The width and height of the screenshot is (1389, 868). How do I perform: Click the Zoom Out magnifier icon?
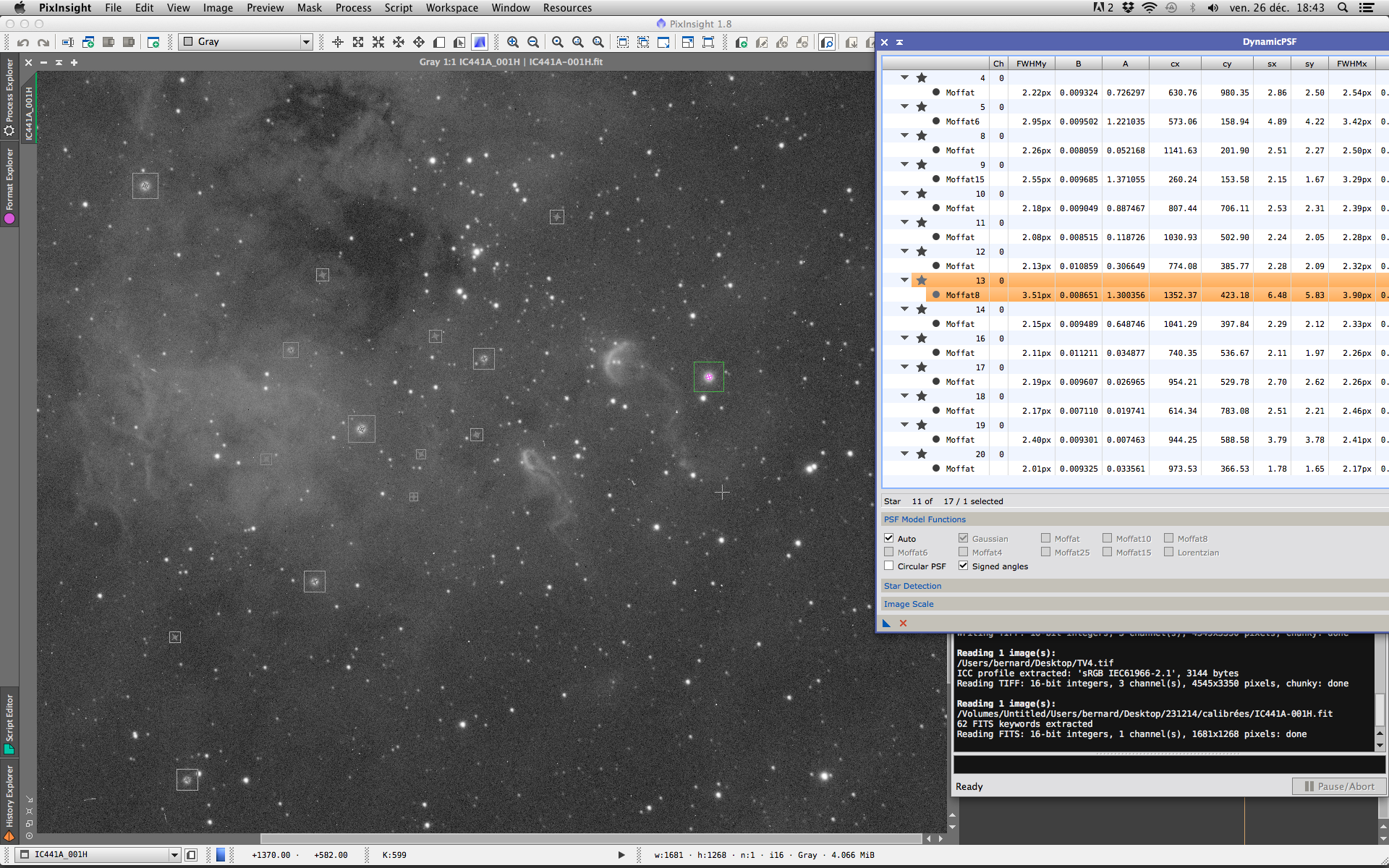(x=533, y=42)
